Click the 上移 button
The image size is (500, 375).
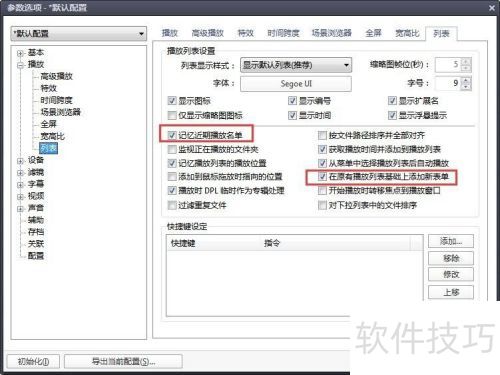point(451,292)
